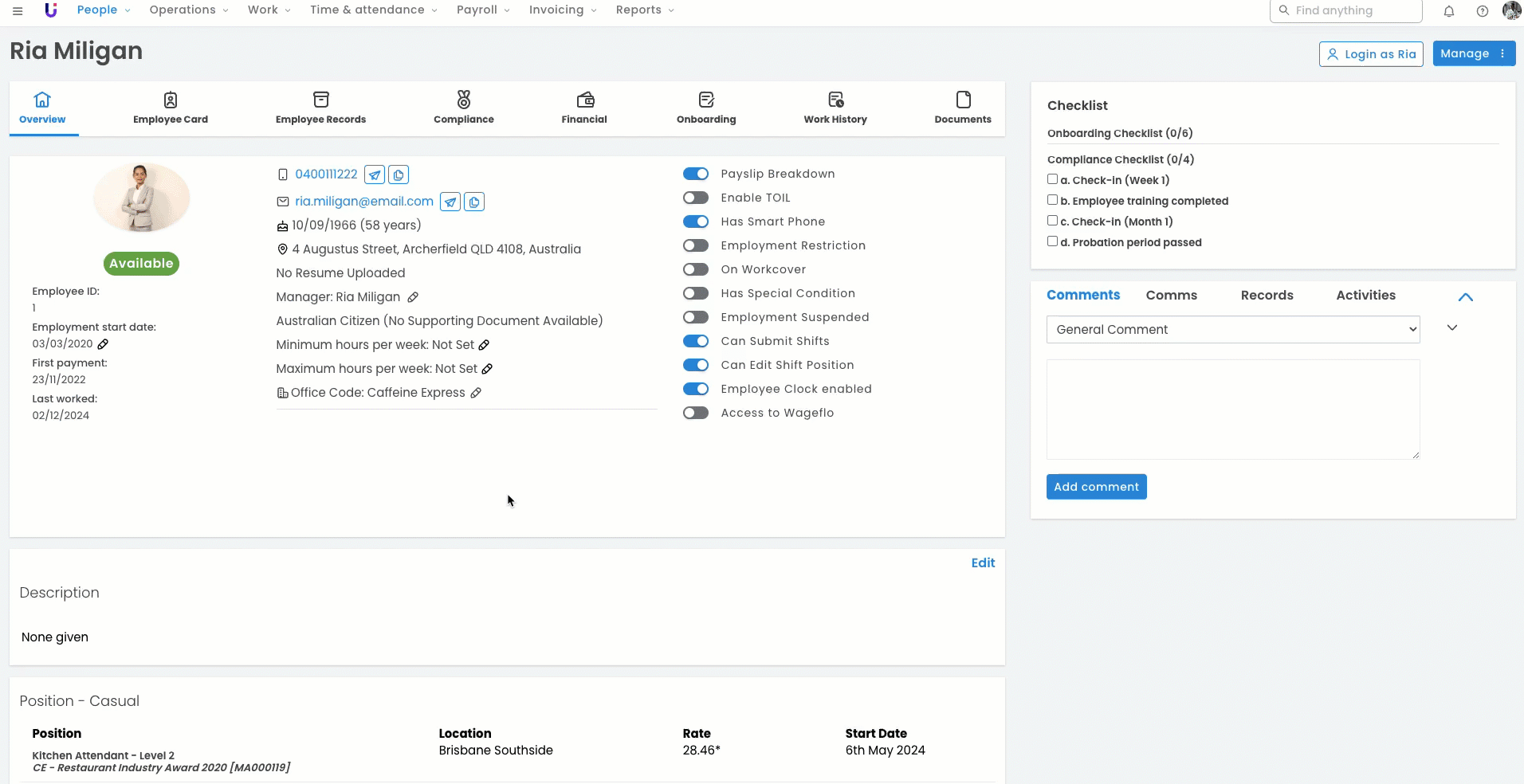Edit the employment start date pencil
Viewport: 1524px width, 784px height.
pyautogui.click(x=103, y=344)
